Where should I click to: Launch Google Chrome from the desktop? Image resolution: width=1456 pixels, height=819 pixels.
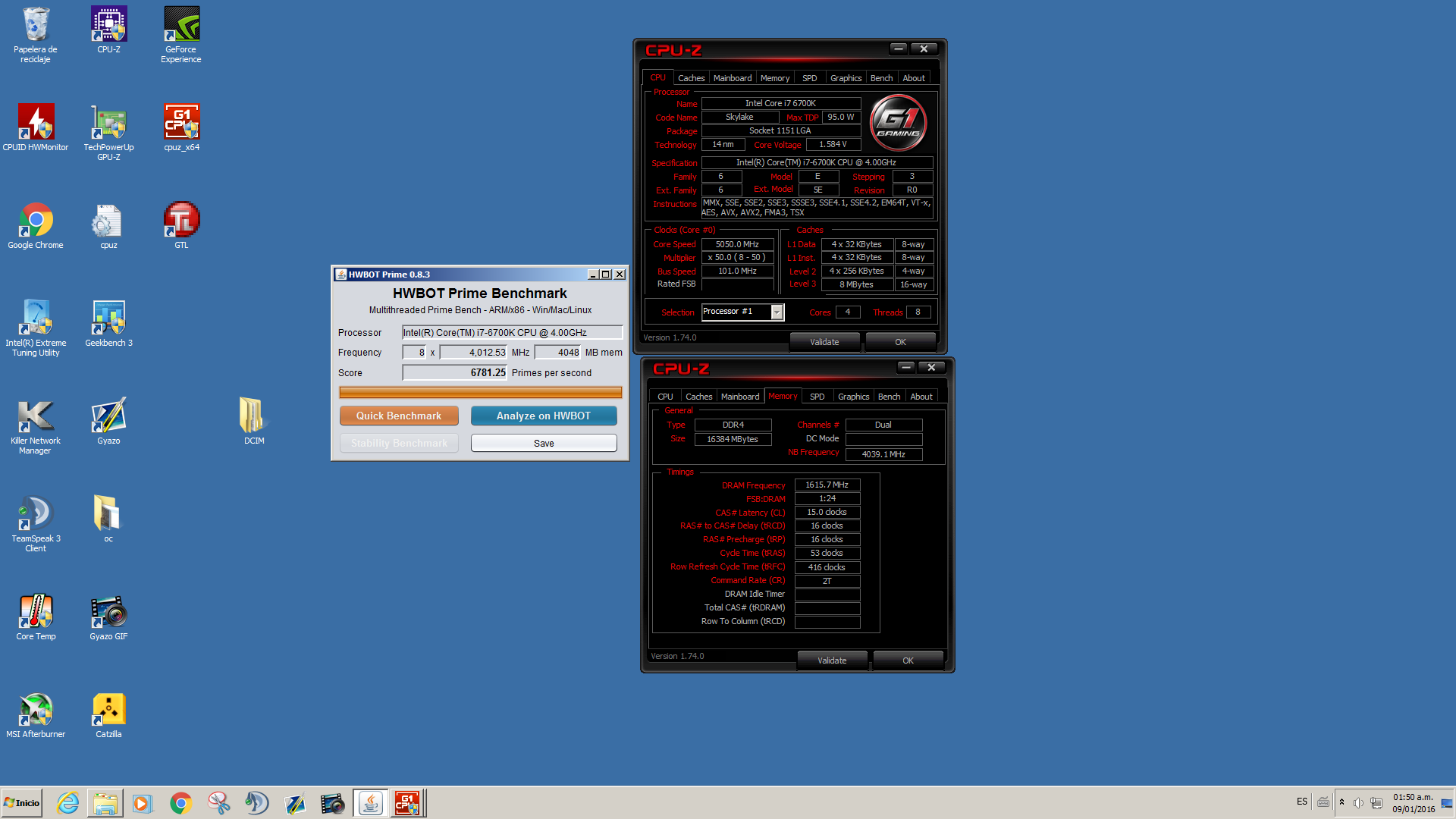tap(36, 225)
